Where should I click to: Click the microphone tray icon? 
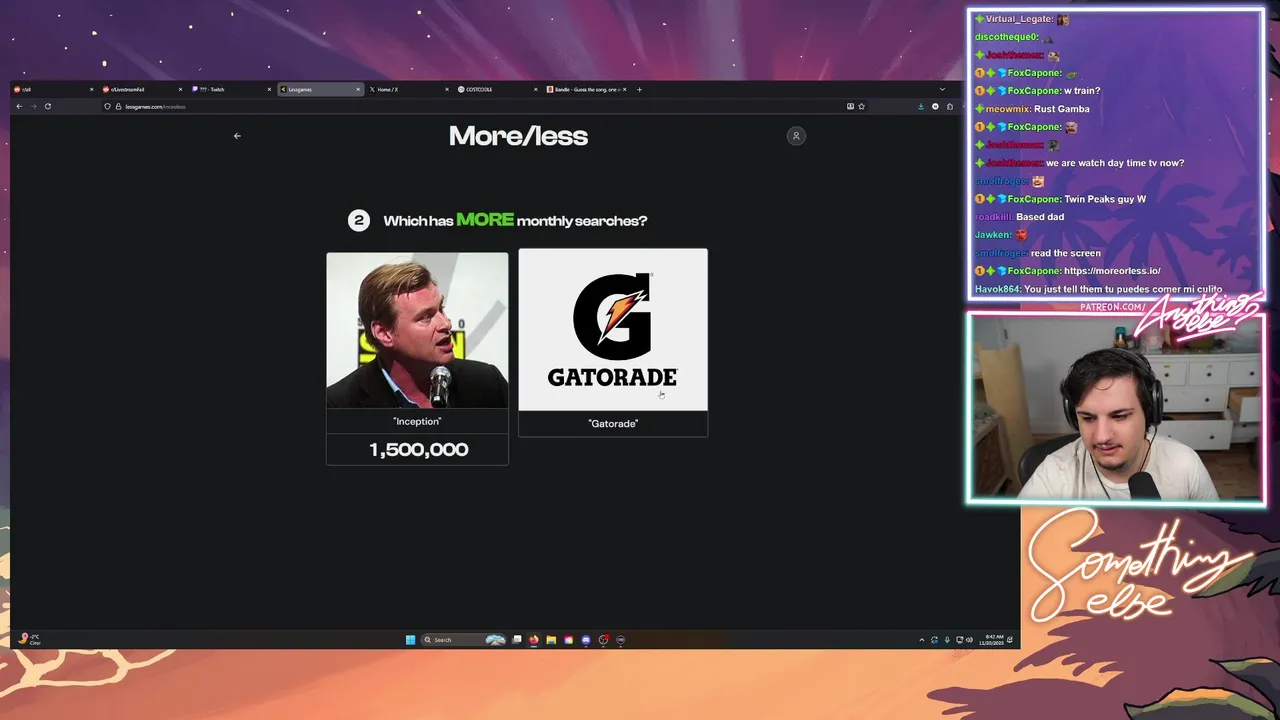click(947, 640)
